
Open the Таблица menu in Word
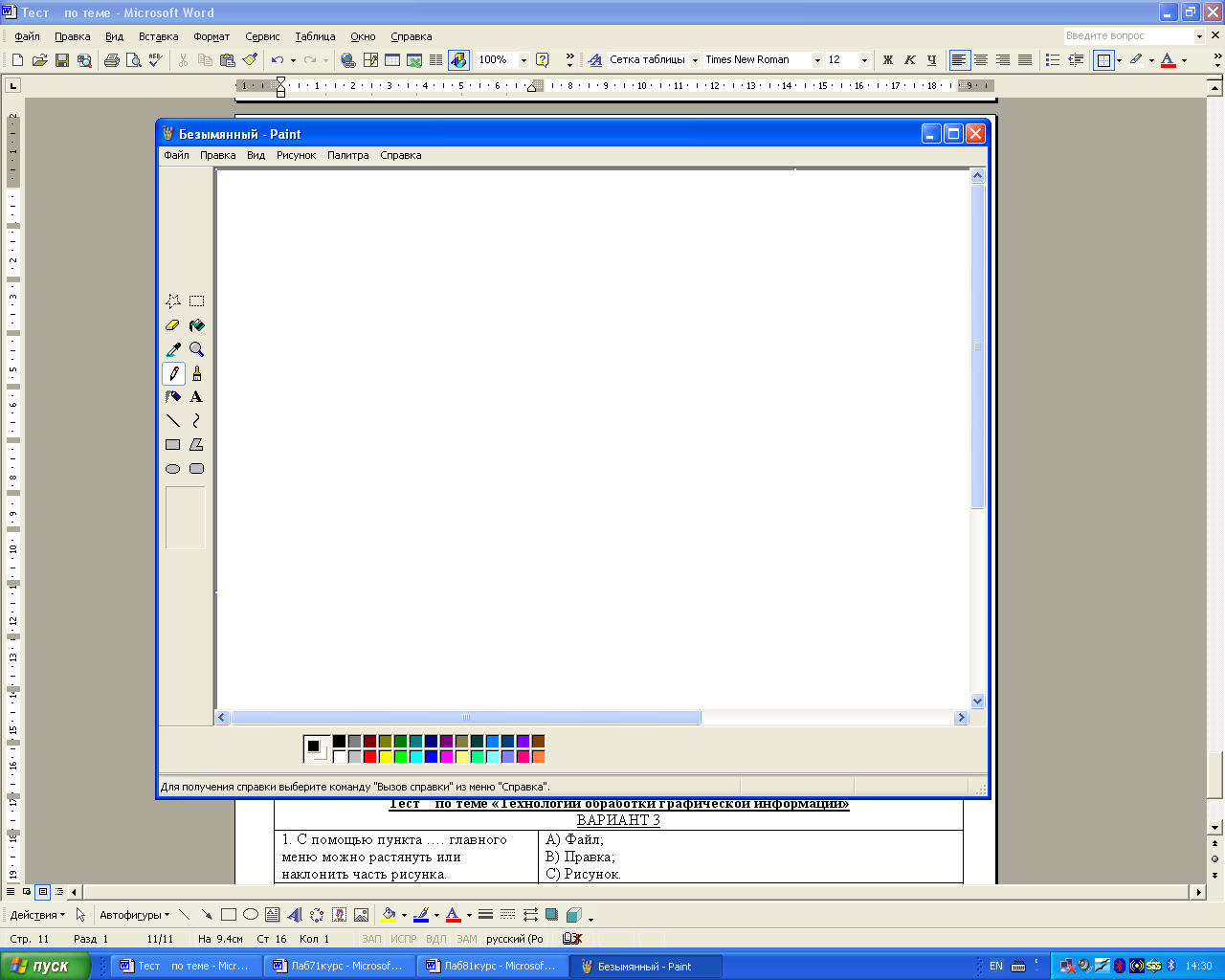tap(315, 36)
